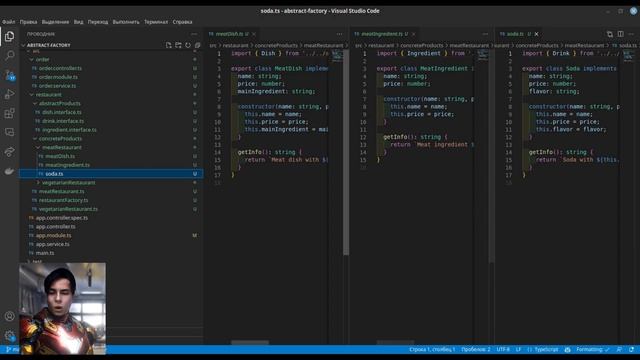Refresh the explorer file tree
Viewport: 640px width, 360px height.
coord(188,45)
